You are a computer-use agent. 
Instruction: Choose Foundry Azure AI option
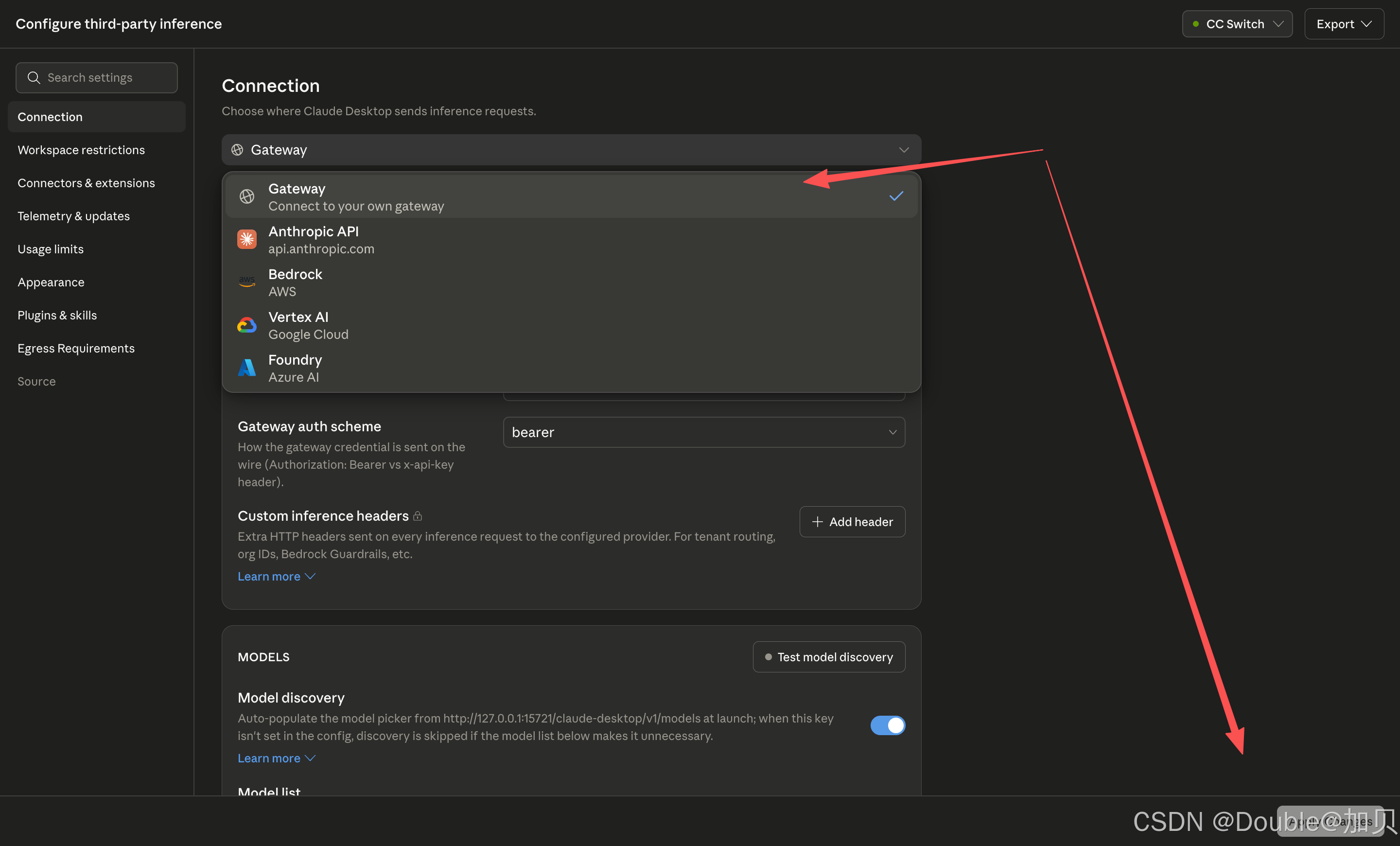click(571, 368)
